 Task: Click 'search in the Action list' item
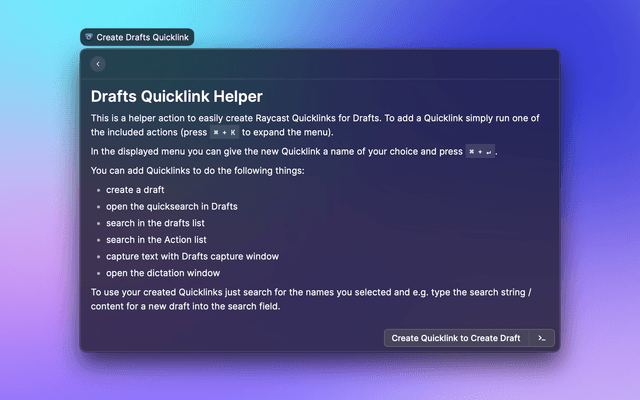[x=157, y=239]
